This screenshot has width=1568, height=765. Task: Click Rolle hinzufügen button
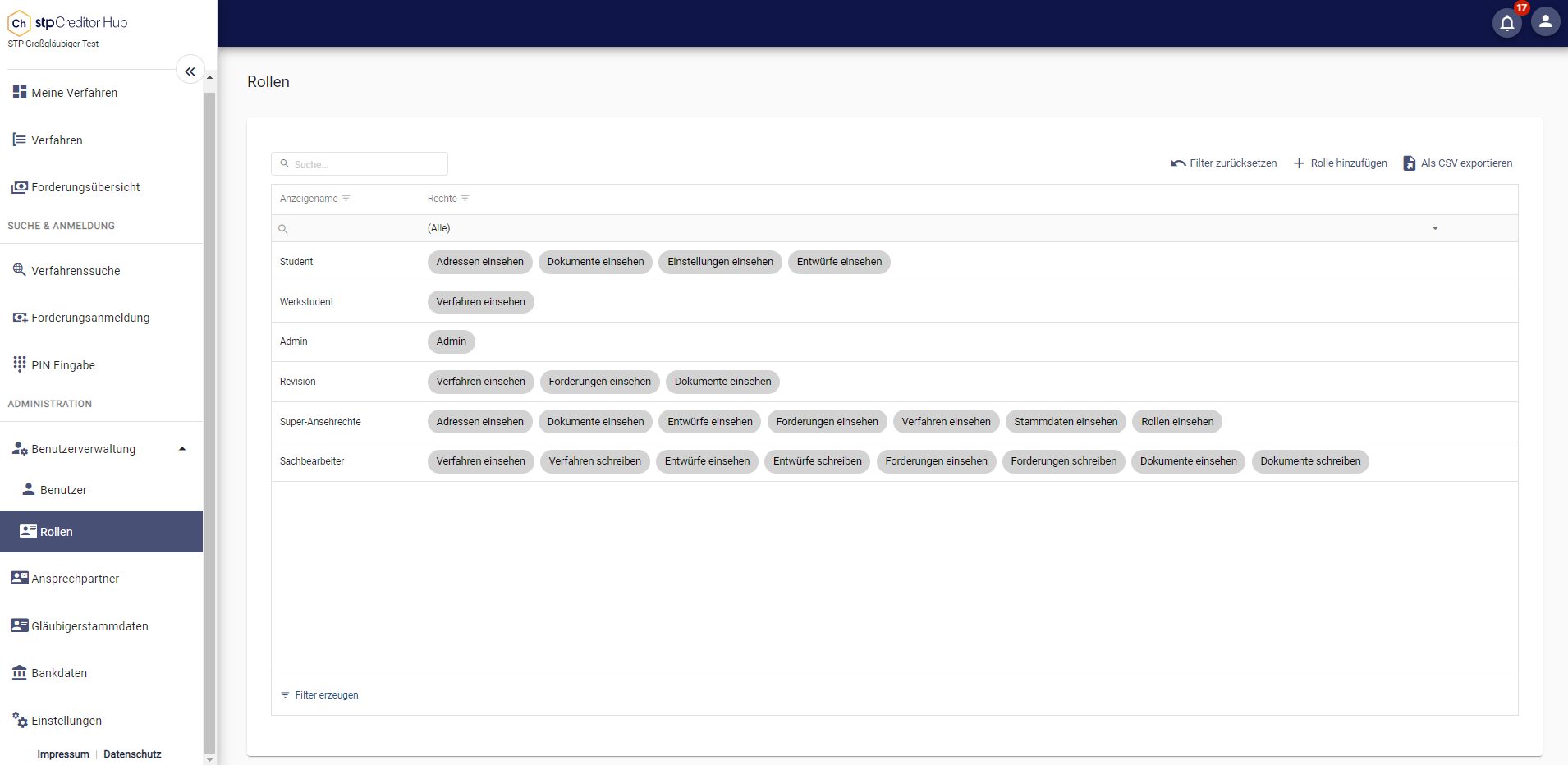click(x=1341, y=163)
